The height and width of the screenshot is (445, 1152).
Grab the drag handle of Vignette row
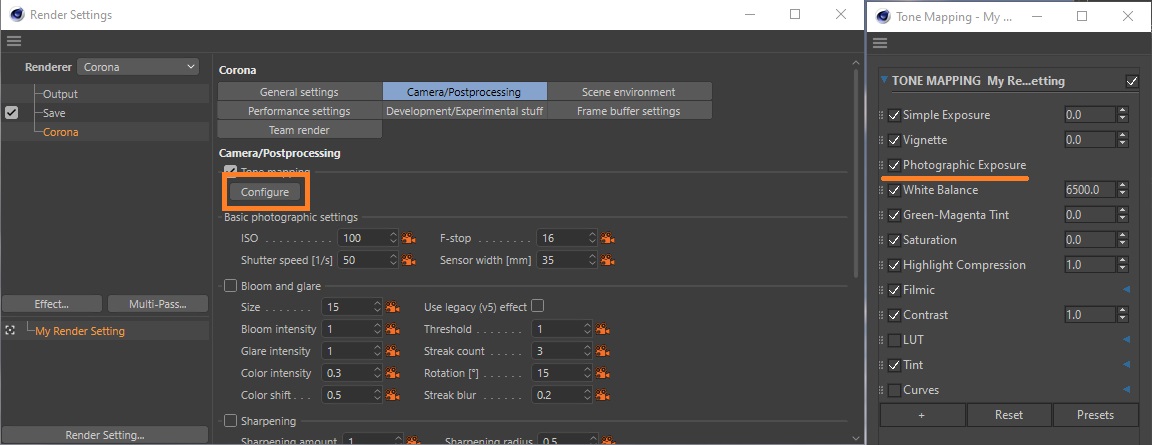882,140
